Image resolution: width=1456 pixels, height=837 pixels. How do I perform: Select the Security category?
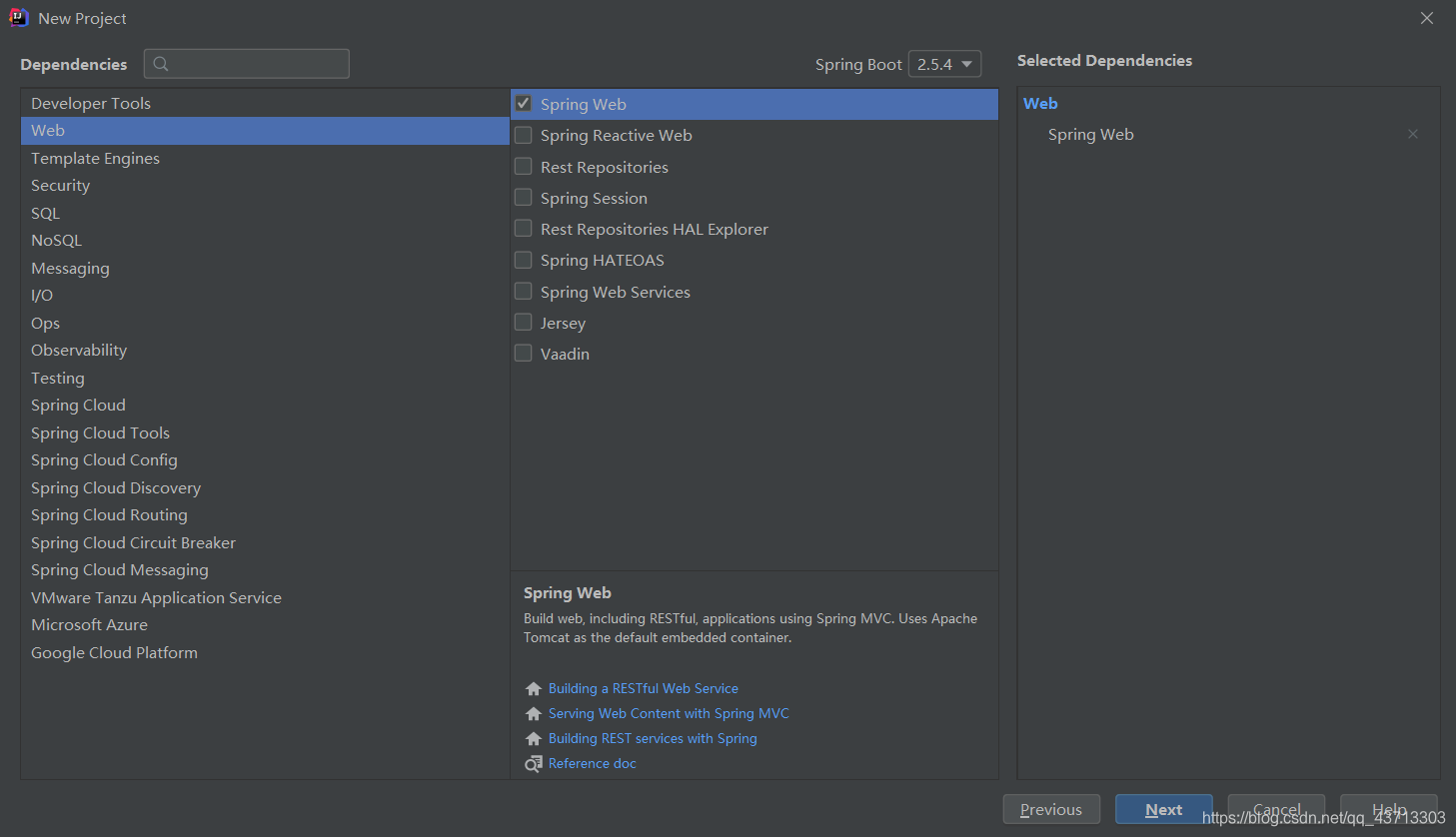(x=265, y=186)
